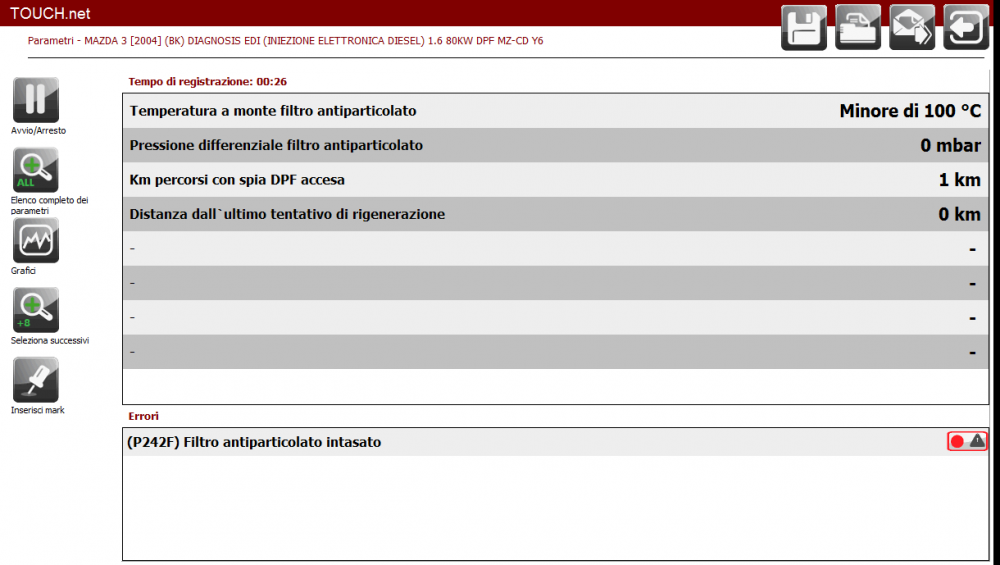Click the Seleziona successivi +8 icon
The width and height of the screenshot is (1000, 565).
(x=36, y=310)
